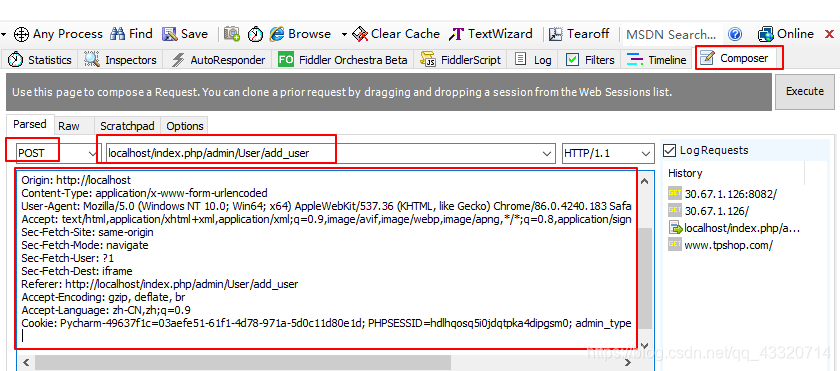Open the Log tab
The image size is (840, 371).
click(533, 59)
